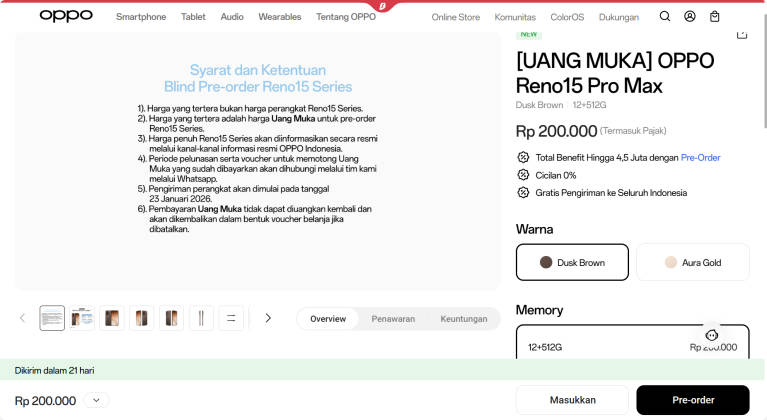Image resolution: width=767 pixels, height=420 pixels.
Task: Click the red banner pull-down tab
Action: click(383, 6)
